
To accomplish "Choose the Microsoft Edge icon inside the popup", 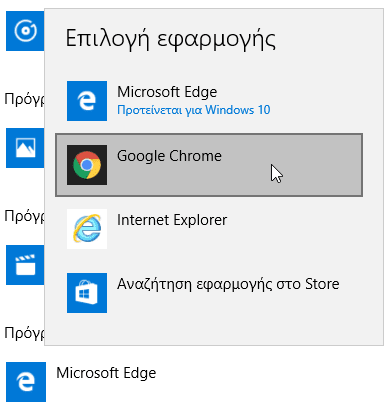I will (87, 101).
